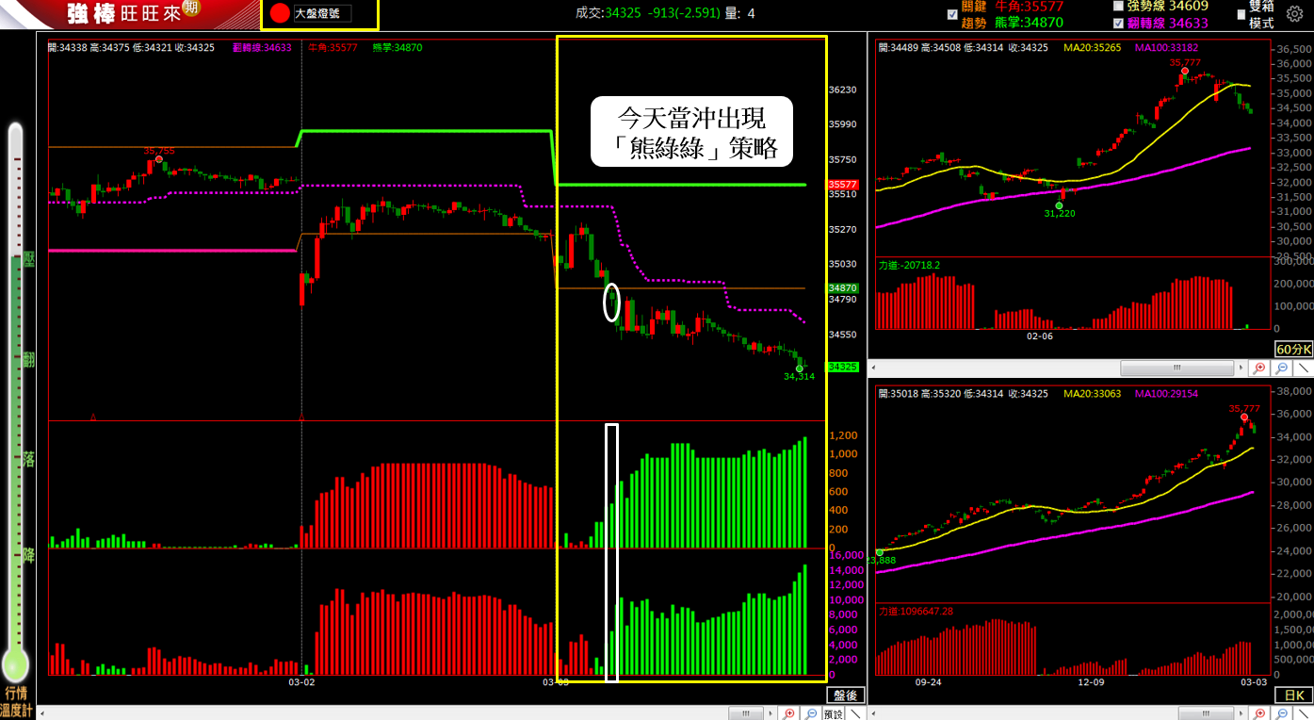This screenshot has width=1314, height=720.
Task: Open the 日K timeframe selector
Action: [x=1294, y=695]
